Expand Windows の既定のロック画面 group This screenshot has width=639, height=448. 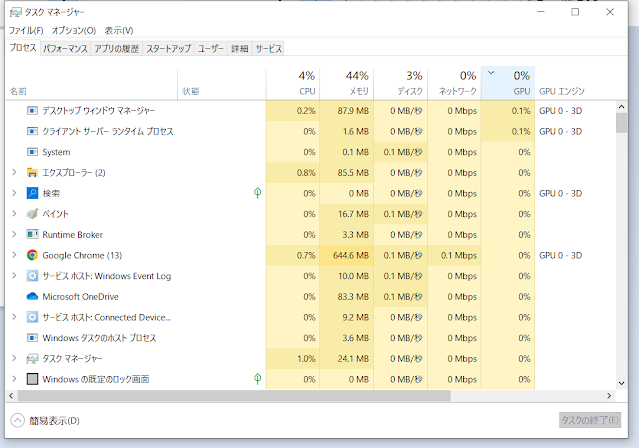click(14, 379)
